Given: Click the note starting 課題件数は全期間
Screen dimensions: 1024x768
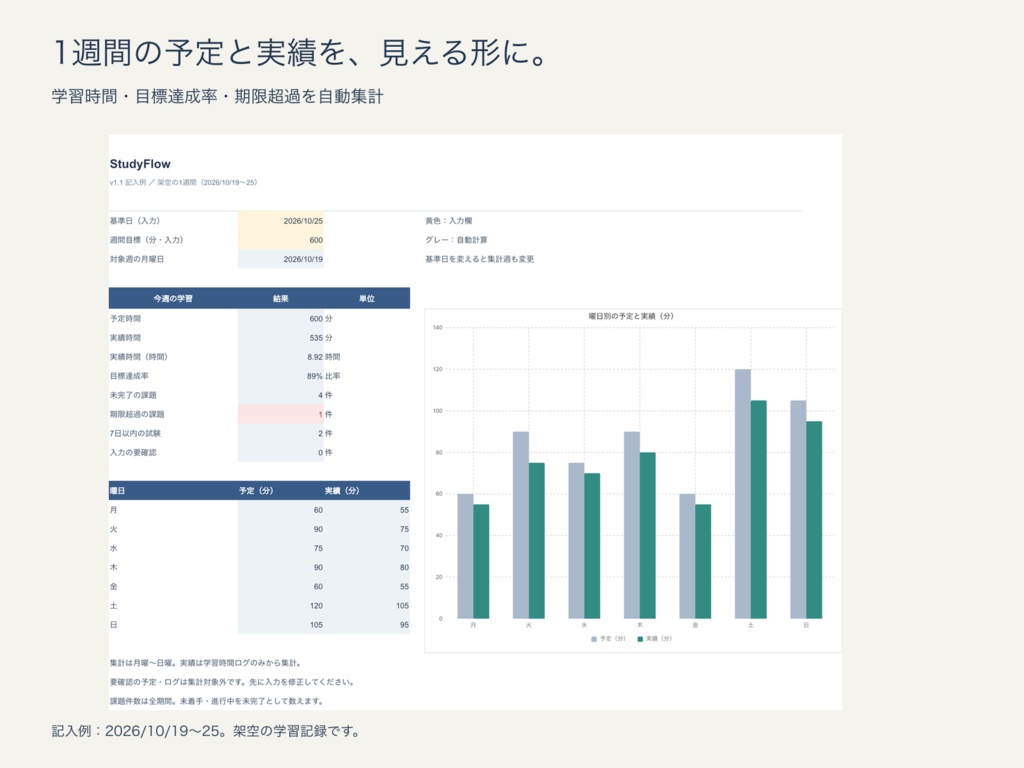Looking at the screenshot, I should click(x=217, y=701).
